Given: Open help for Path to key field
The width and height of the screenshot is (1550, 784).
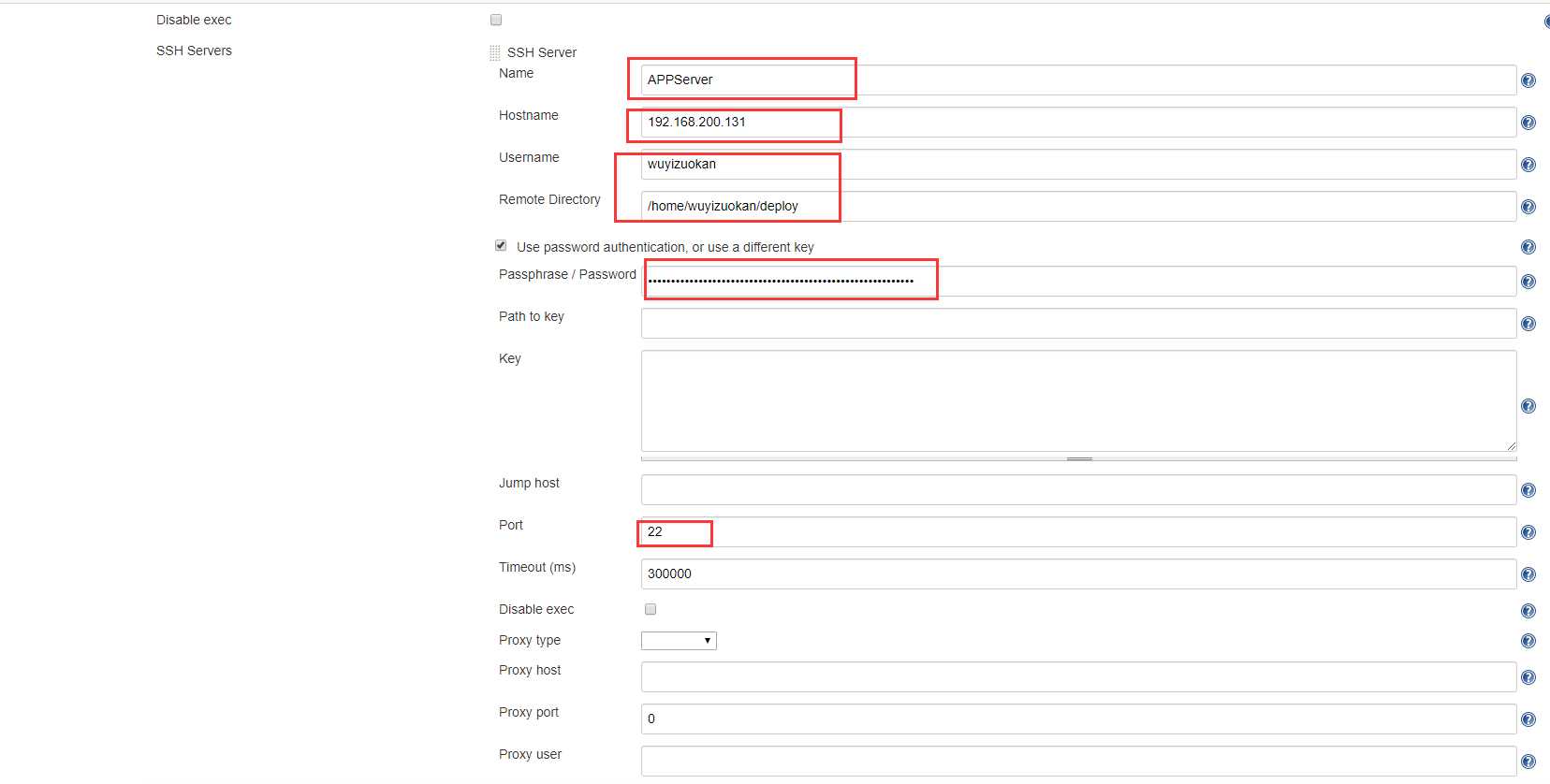Looking at the screenshot, I should pos(1528,324).
